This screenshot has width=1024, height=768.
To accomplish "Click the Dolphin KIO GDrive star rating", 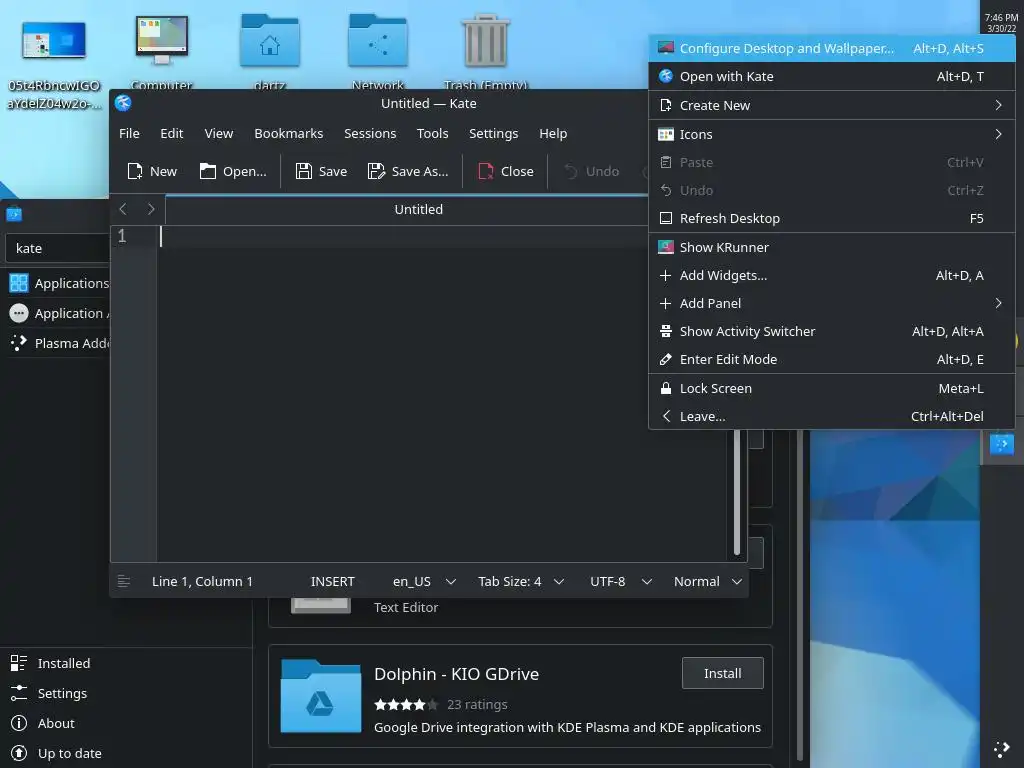I will pyautogui.click(x=406, y=705).
